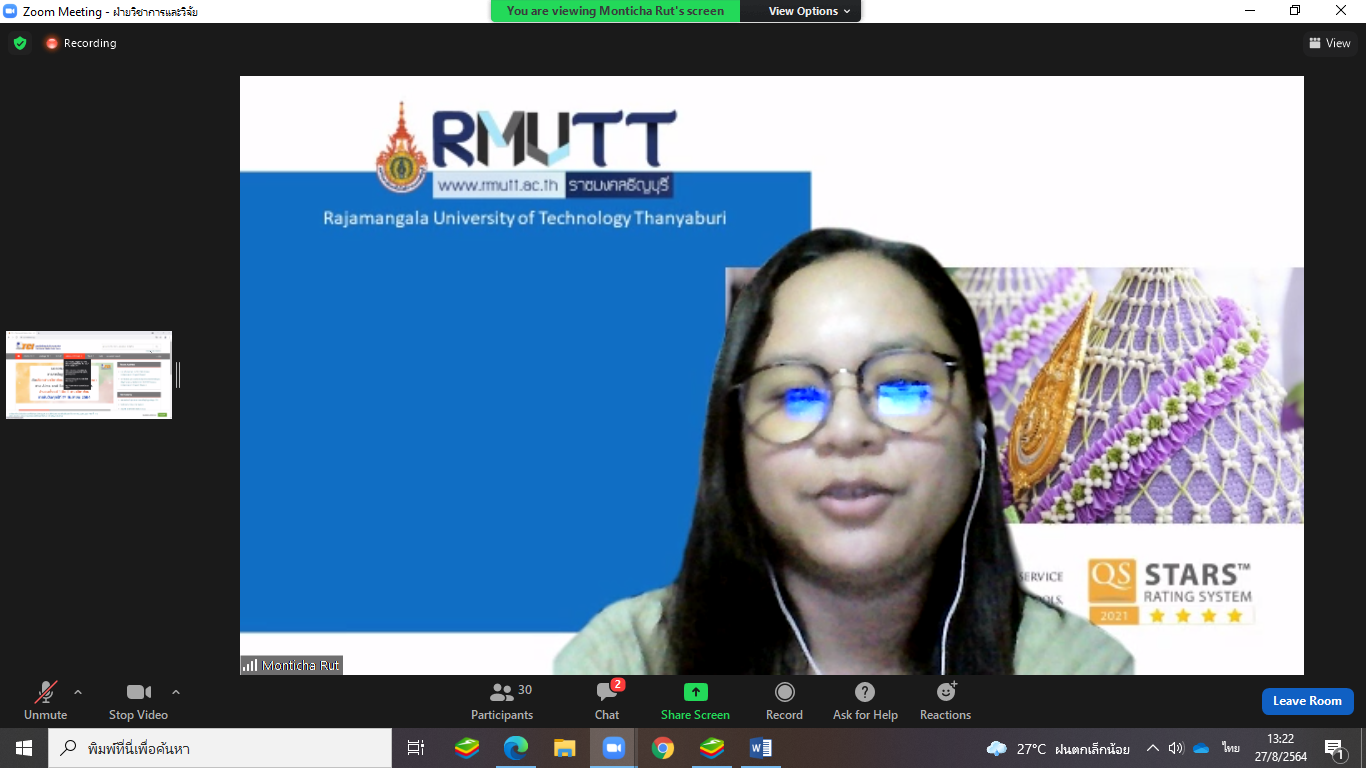The image size is (1366, 768).
Task: Open clock showing 13:22 calendar
Action: 1280,748
